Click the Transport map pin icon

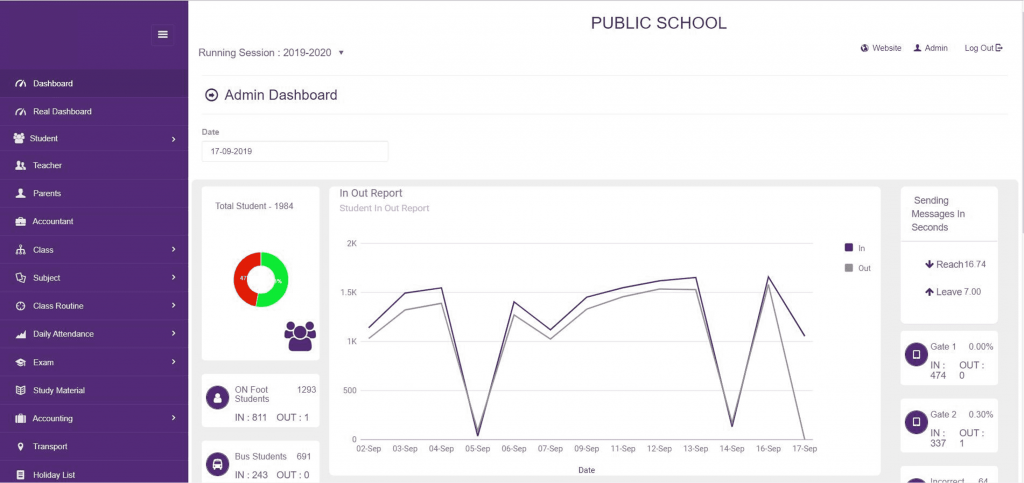pos(20,446)
